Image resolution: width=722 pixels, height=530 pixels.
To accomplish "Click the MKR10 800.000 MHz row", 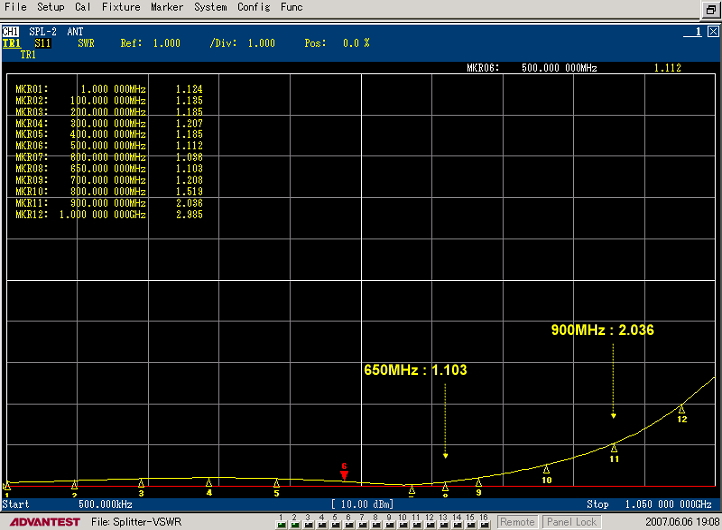I will (109, 192).
